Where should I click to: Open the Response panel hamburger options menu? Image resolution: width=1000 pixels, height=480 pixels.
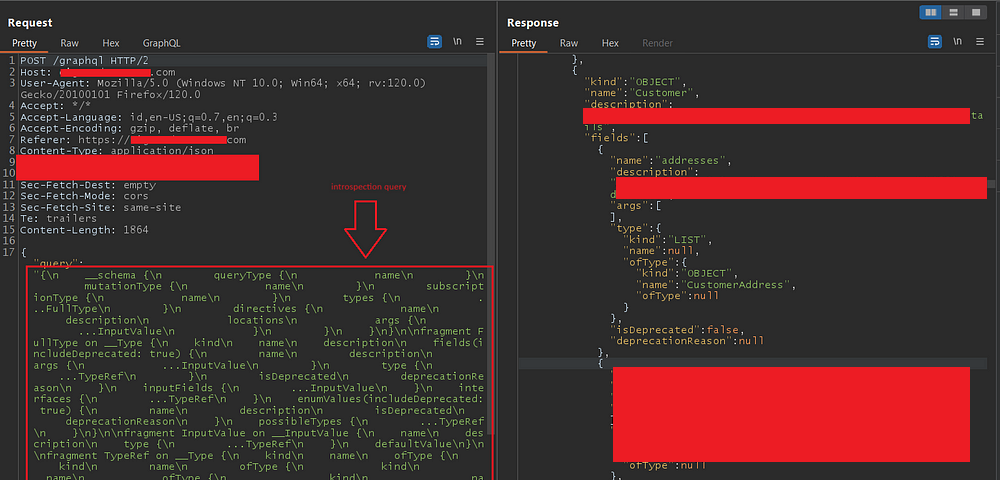(980, 42)
